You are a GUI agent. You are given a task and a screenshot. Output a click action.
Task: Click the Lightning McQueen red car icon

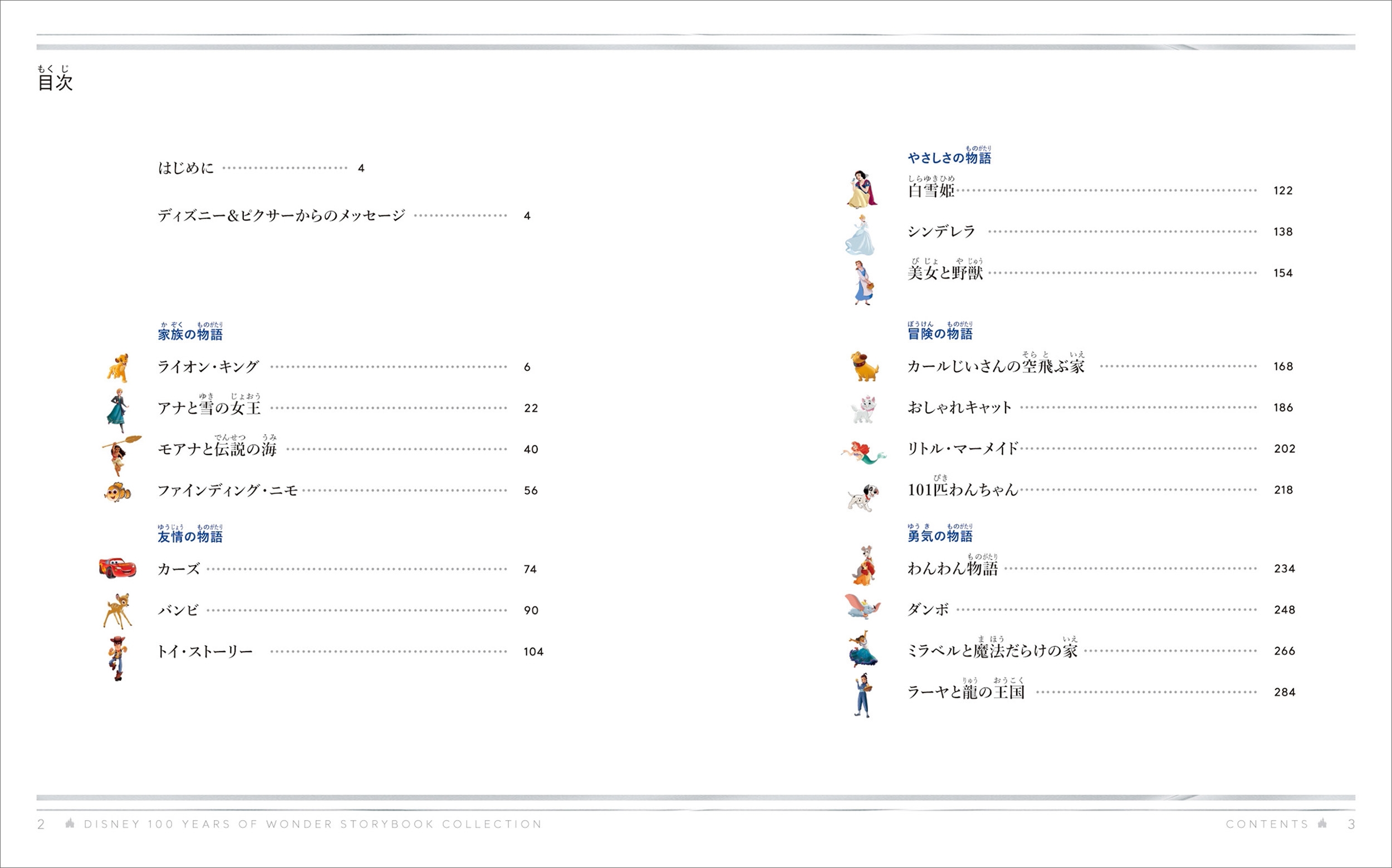(x=117, y=568)
